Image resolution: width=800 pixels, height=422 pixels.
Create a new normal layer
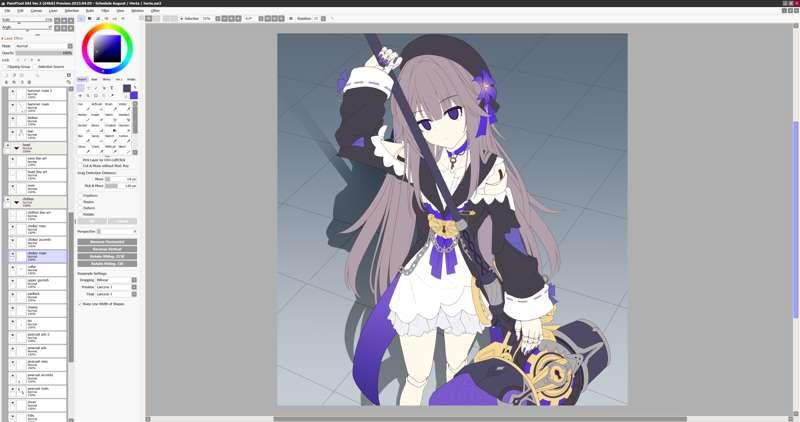tap(6, 75)
